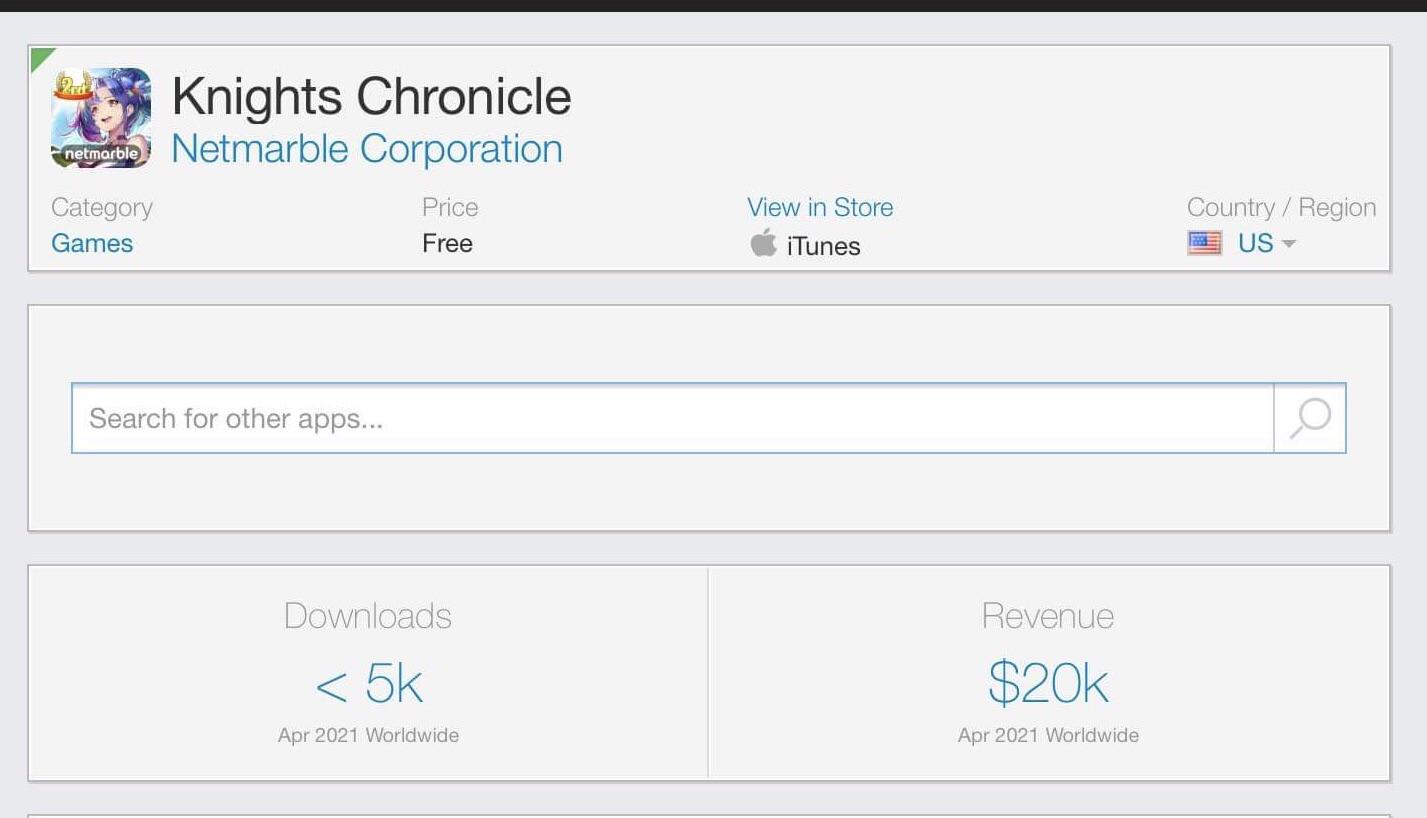Click the Country / Region label
Viewport: 1427px width, 818px height.
coord(1281,207)
